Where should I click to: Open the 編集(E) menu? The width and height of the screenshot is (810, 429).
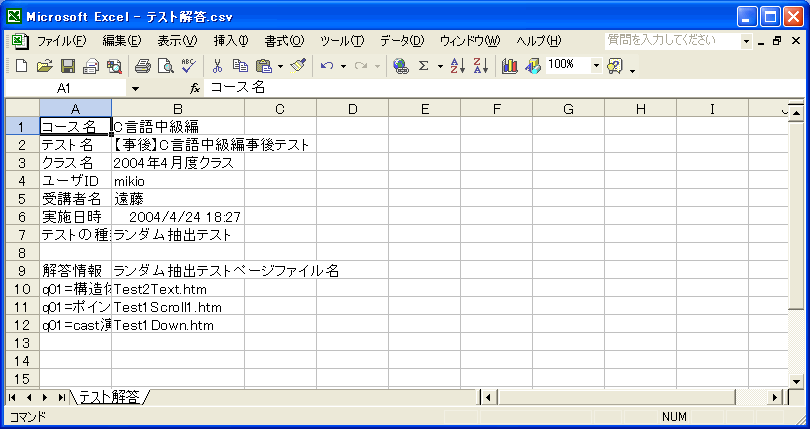[121, 41]
